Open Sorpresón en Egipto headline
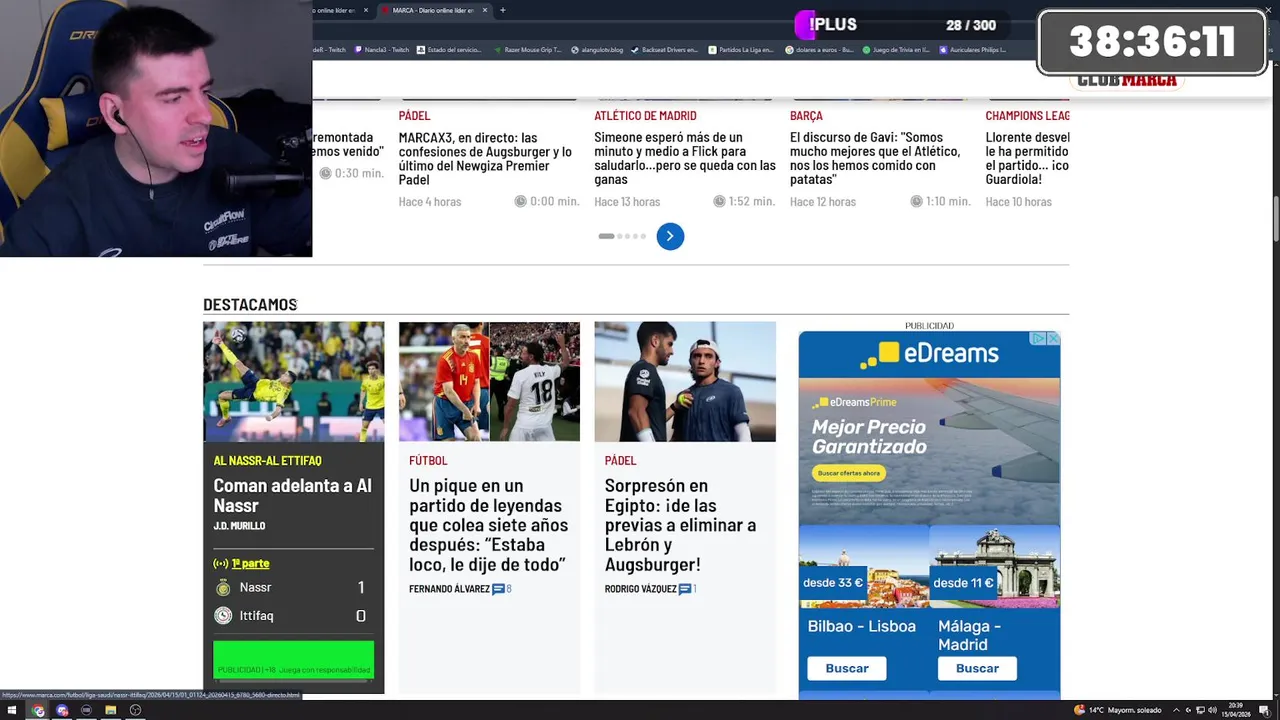 click(680, 525)
